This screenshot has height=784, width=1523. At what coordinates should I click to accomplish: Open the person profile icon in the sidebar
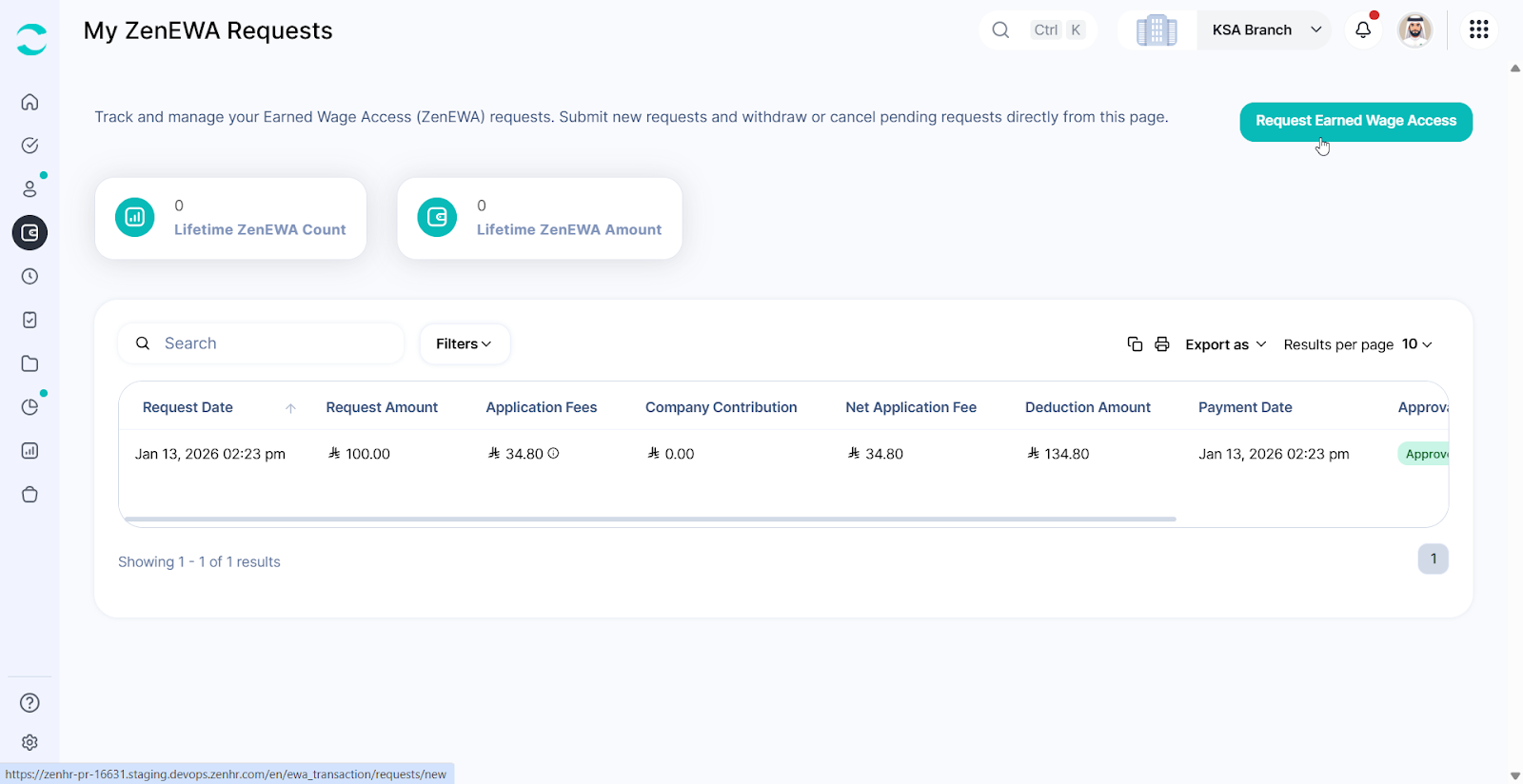[x=30, y=189]
